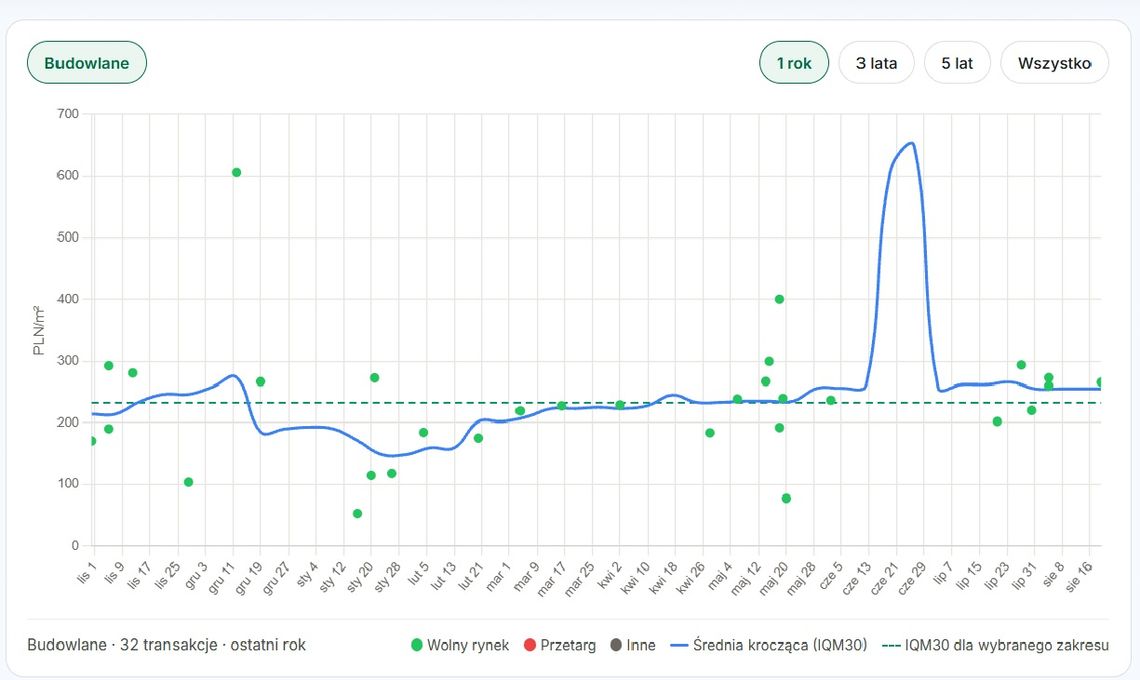
Task: Click the y-axis label '300'
Action: 68,361
